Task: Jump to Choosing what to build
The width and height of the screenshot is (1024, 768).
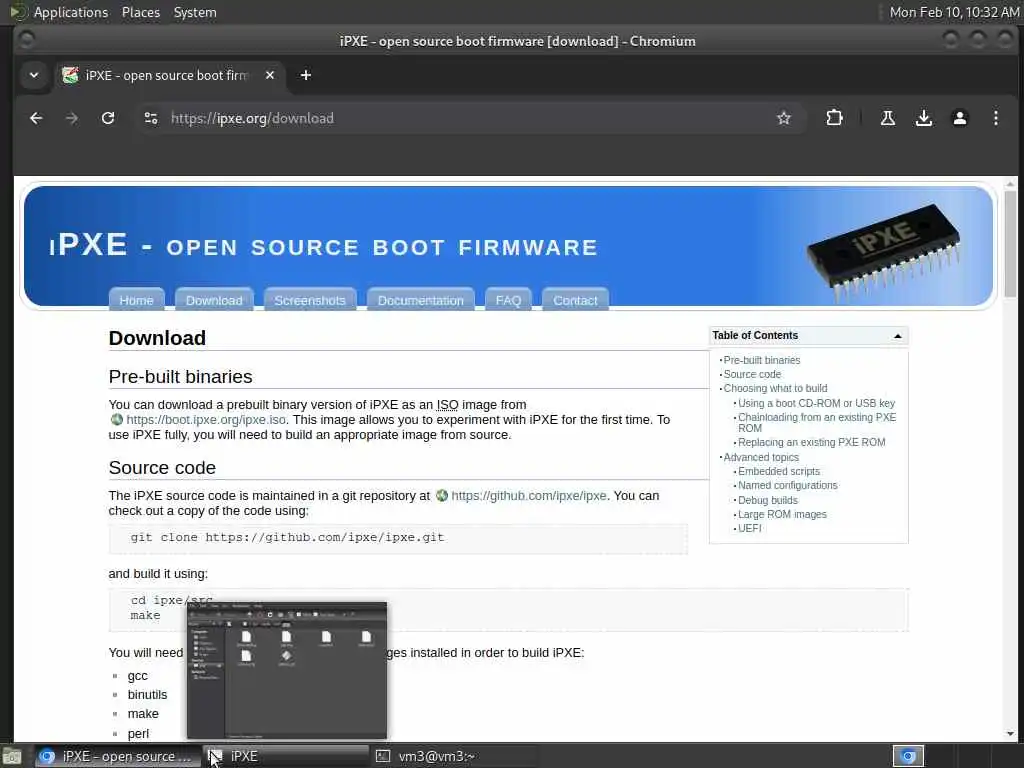Action: pos(775,388)
